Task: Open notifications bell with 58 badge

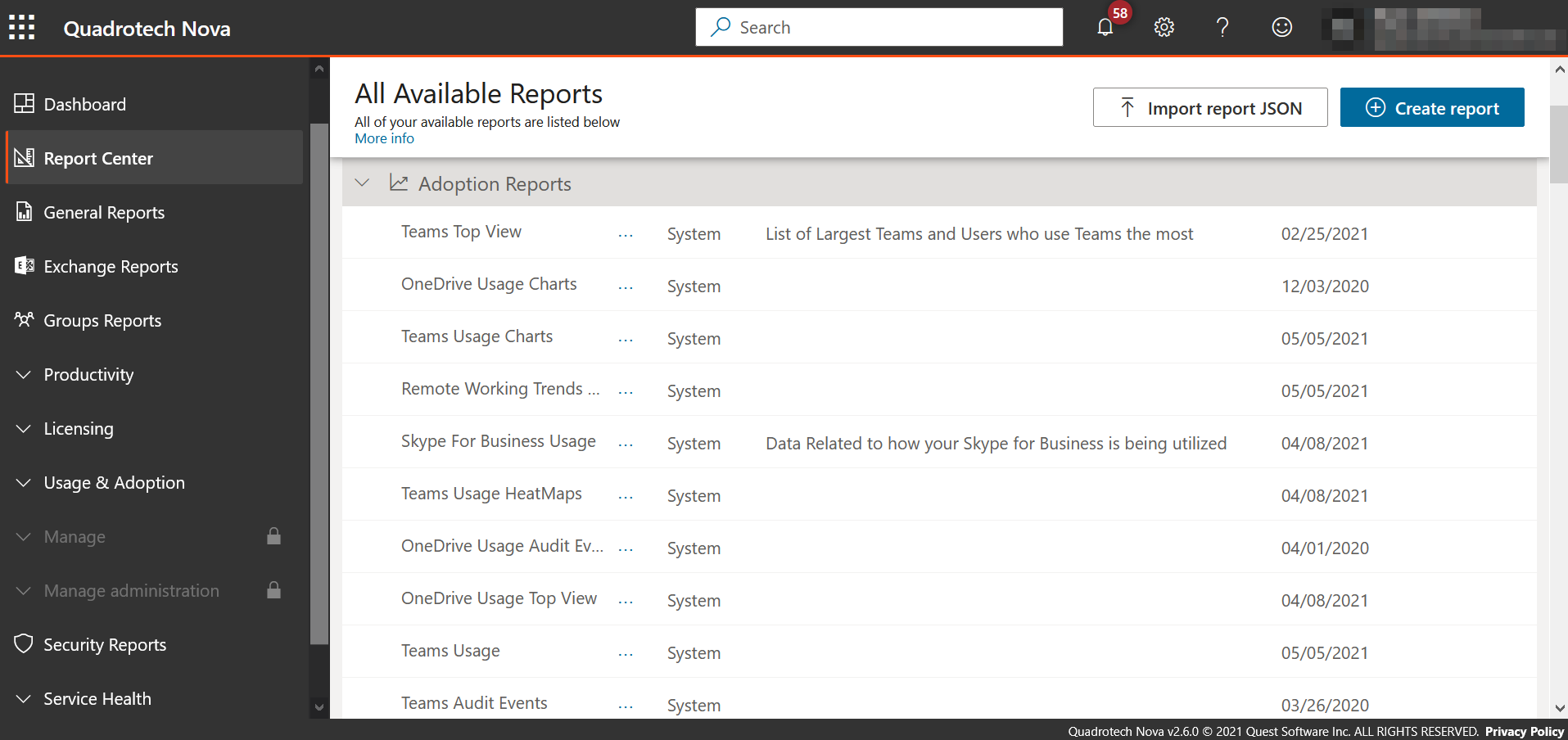Action: point(1105,28)
